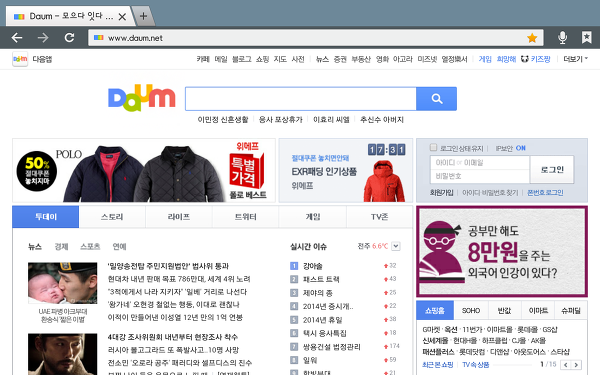Go to next shopping page arrow
This screenshot has width=600, height=375.
(x=576, y=365)
